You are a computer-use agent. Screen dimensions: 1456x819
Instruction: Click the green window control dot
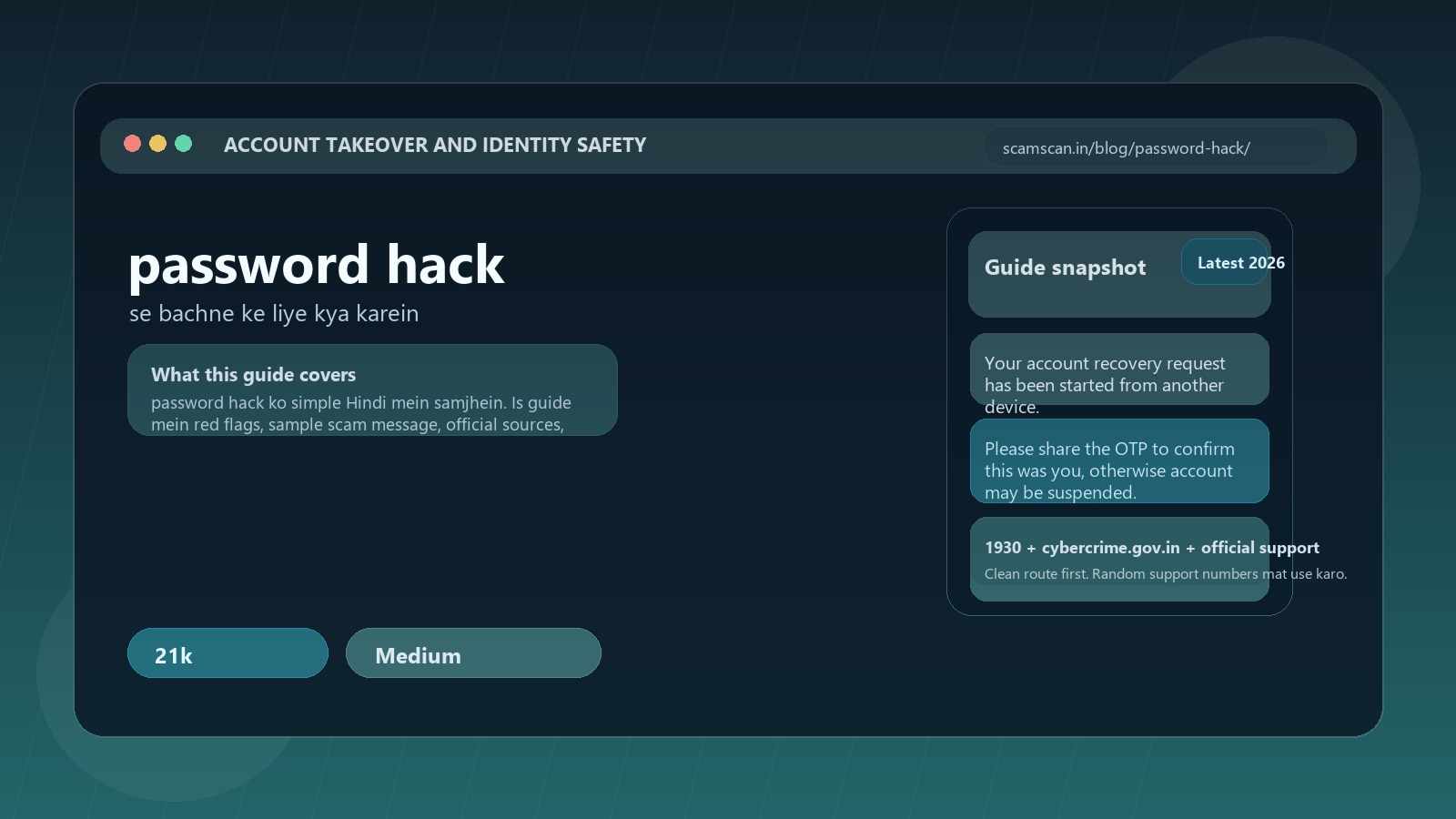(x=183, y=143)
